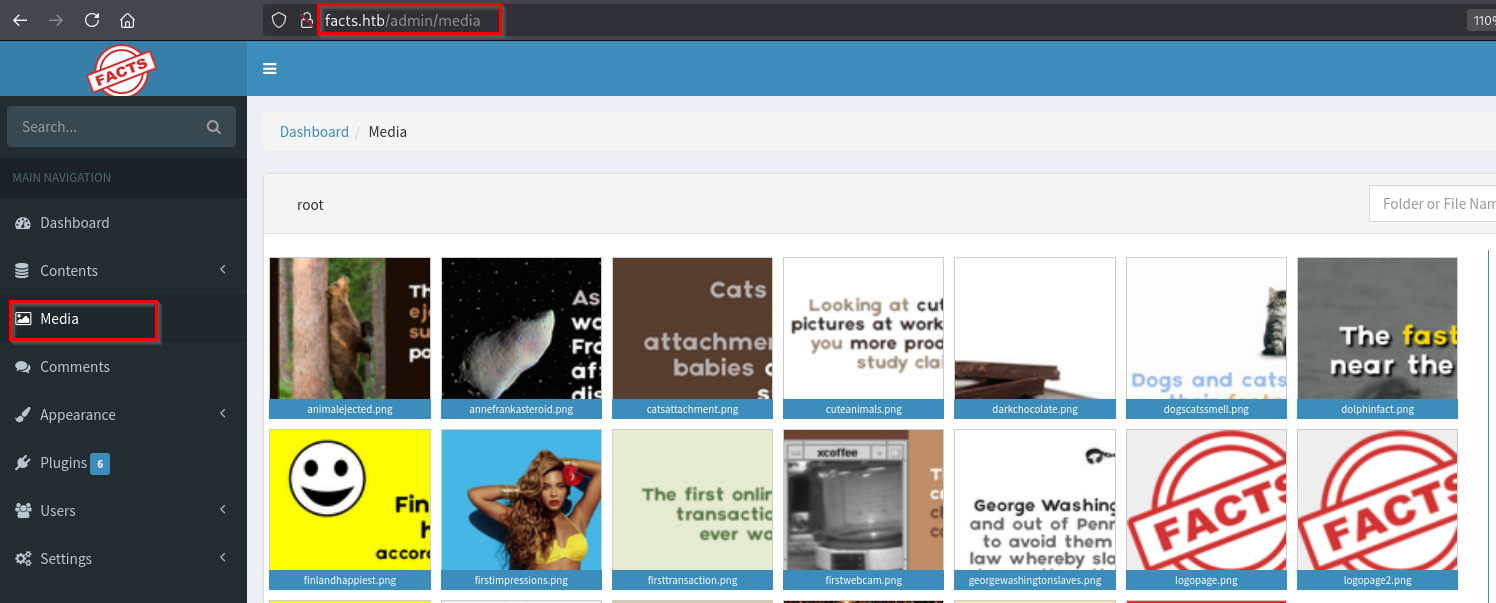Image resolution: width=1496 pixels, height=603 pixels.
Task: Click the Media breadcrumb text
Action: (x=388, y=132)
